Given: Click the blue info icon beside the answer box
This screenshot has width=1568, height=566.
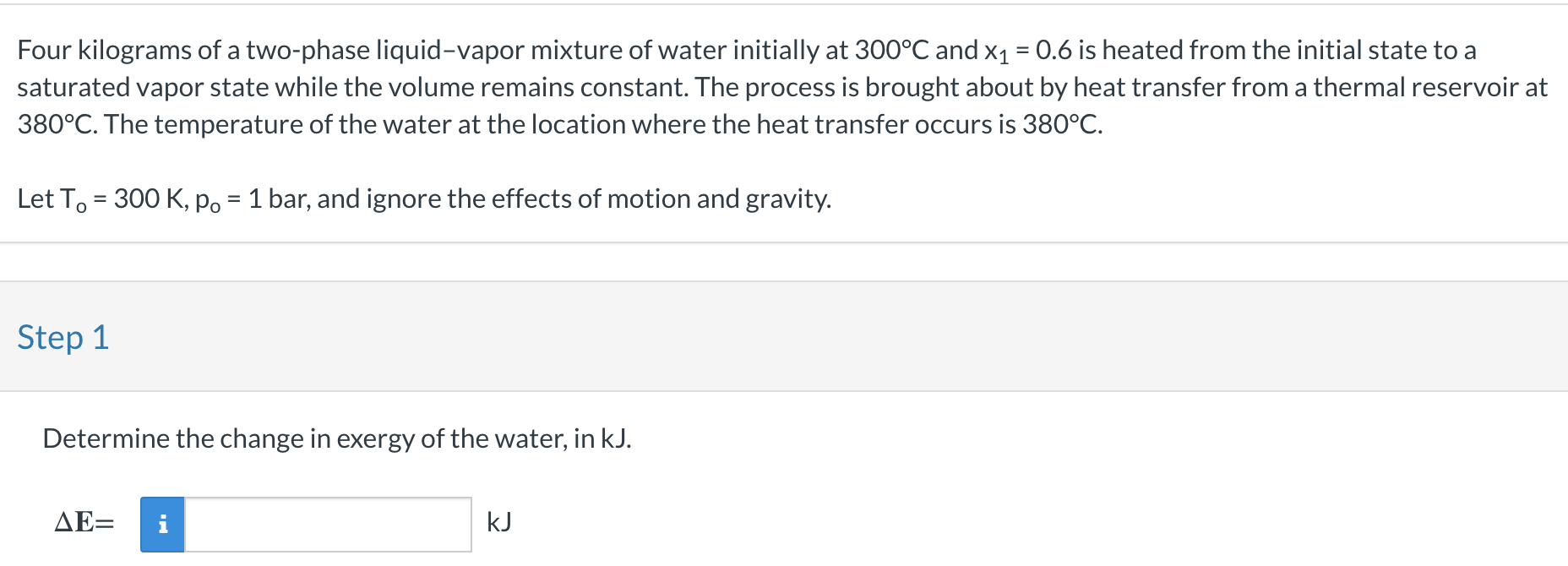Looking at the screenshot, I should 163,524.
